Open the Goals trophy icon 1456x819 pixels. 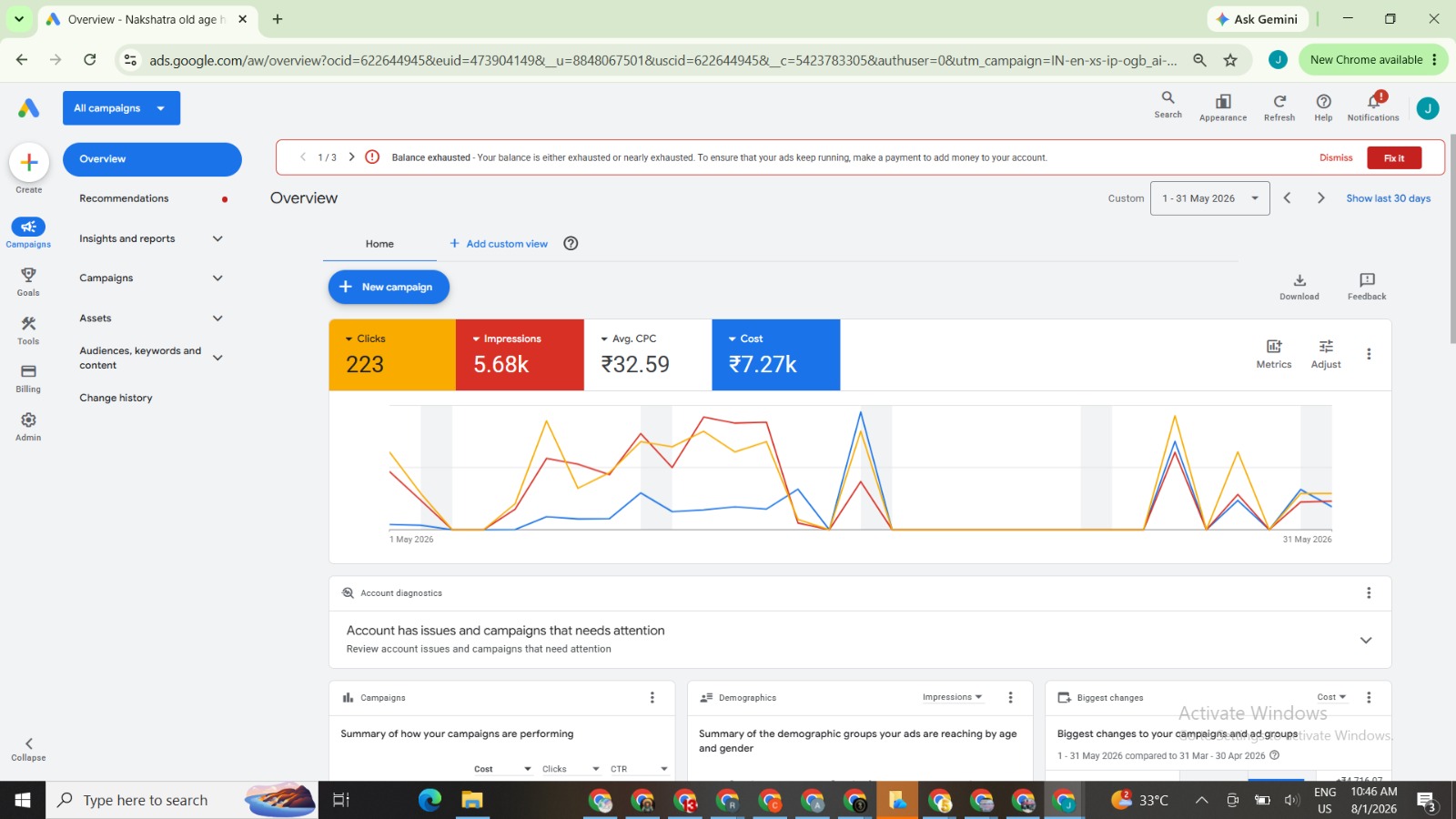pyautogui.click(x=28, y=275)
